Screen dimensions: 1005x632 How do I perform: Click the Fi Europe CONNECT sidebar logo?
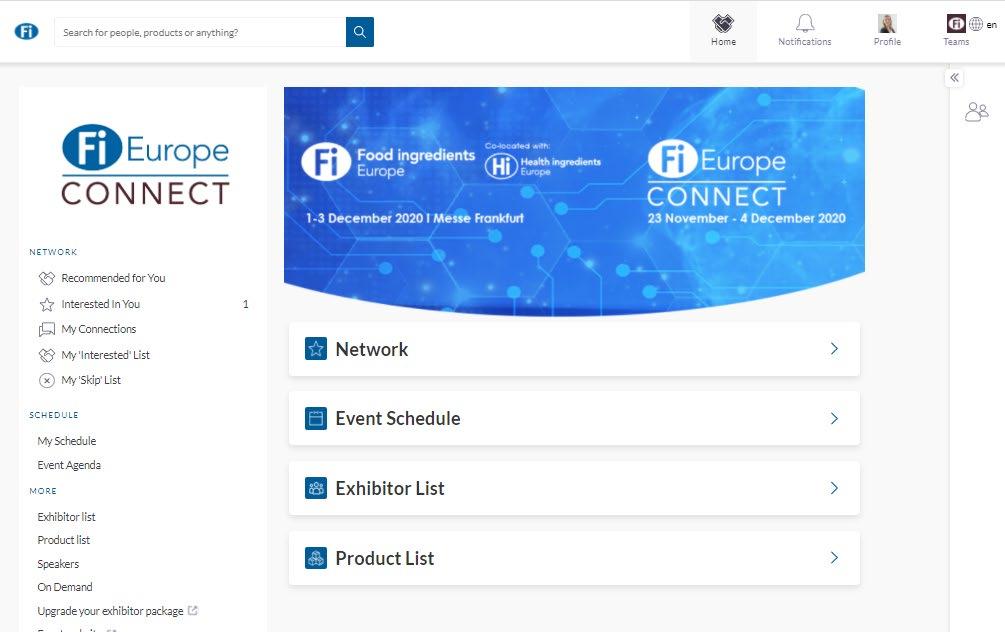coord(145,165)
